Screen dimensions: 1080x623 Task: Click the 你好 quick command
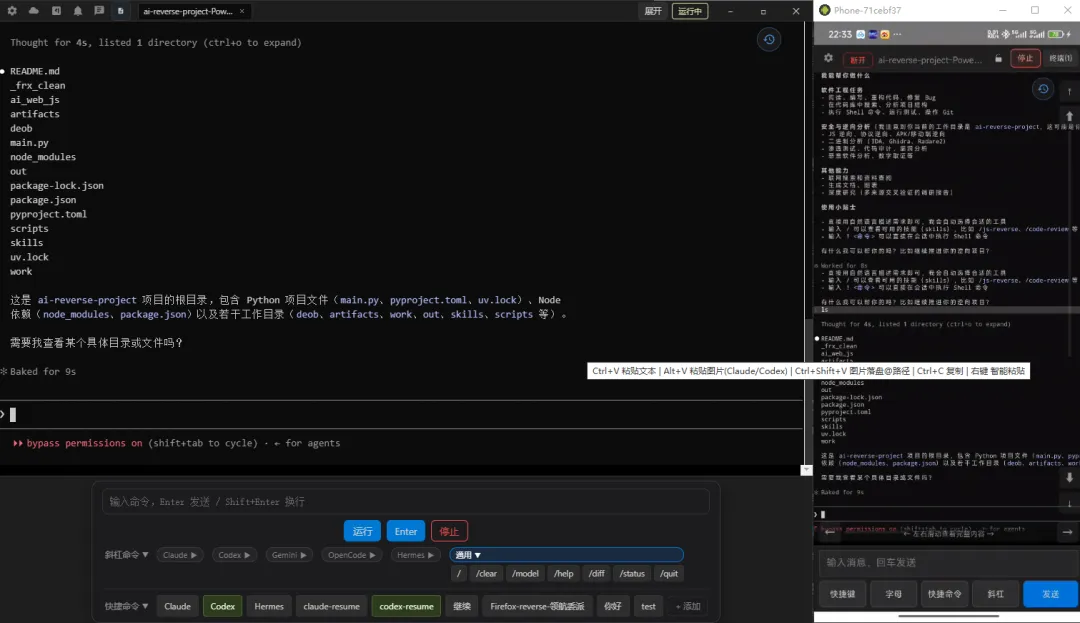click(x=612, y=606)
